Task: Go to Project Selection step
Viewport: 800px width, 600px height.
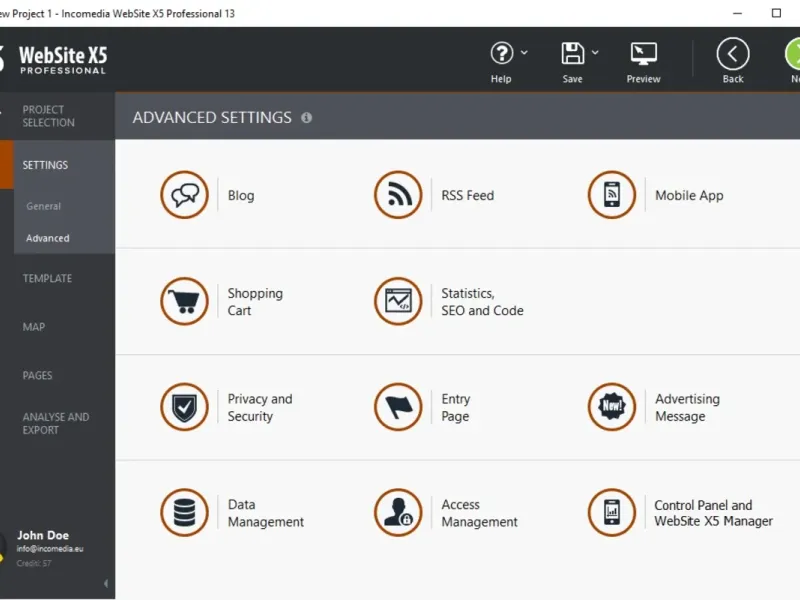Action: click(x=48, y=116)
